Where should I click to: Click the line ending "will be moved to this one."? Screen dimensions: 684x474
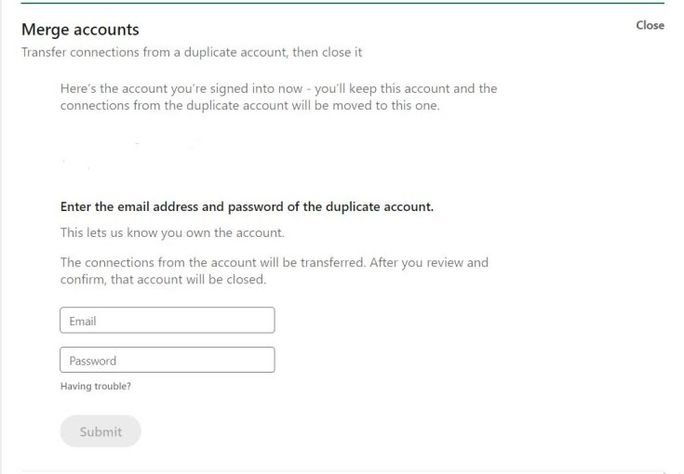click(x=249, y=106)
